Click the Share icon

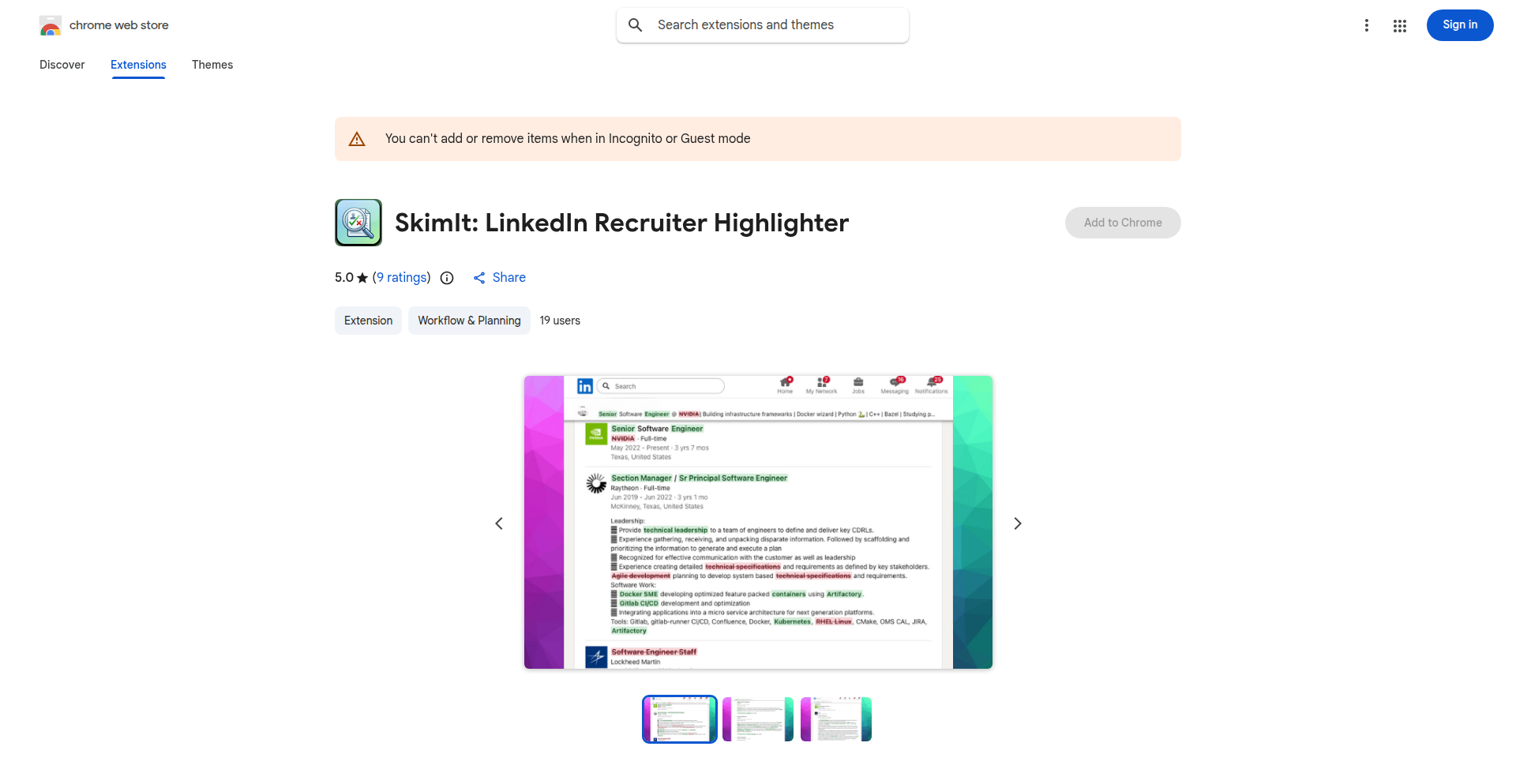pyautogui.click(x=479, y=278)
